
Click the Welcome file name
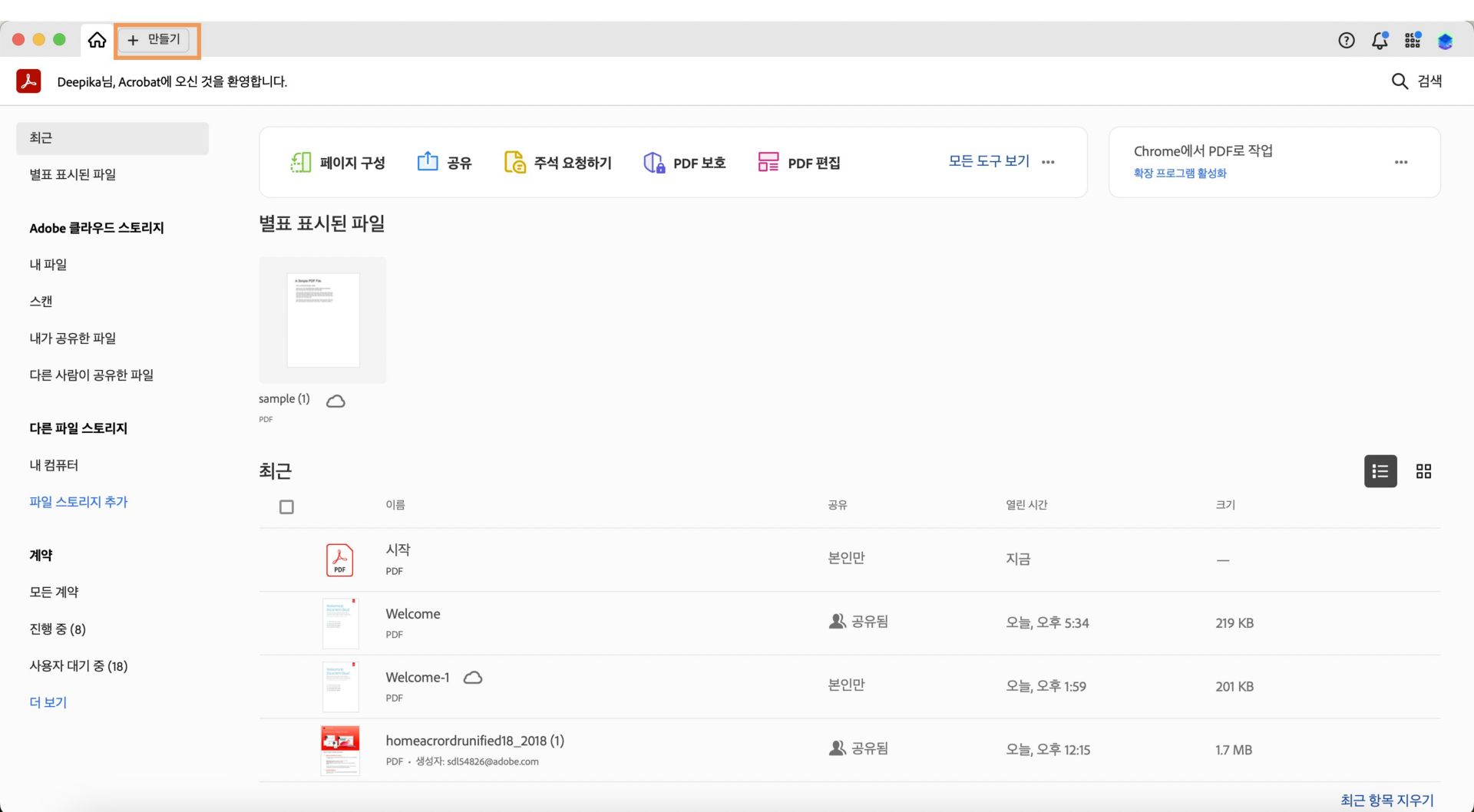pyautogui.click(x=413, y=614)
